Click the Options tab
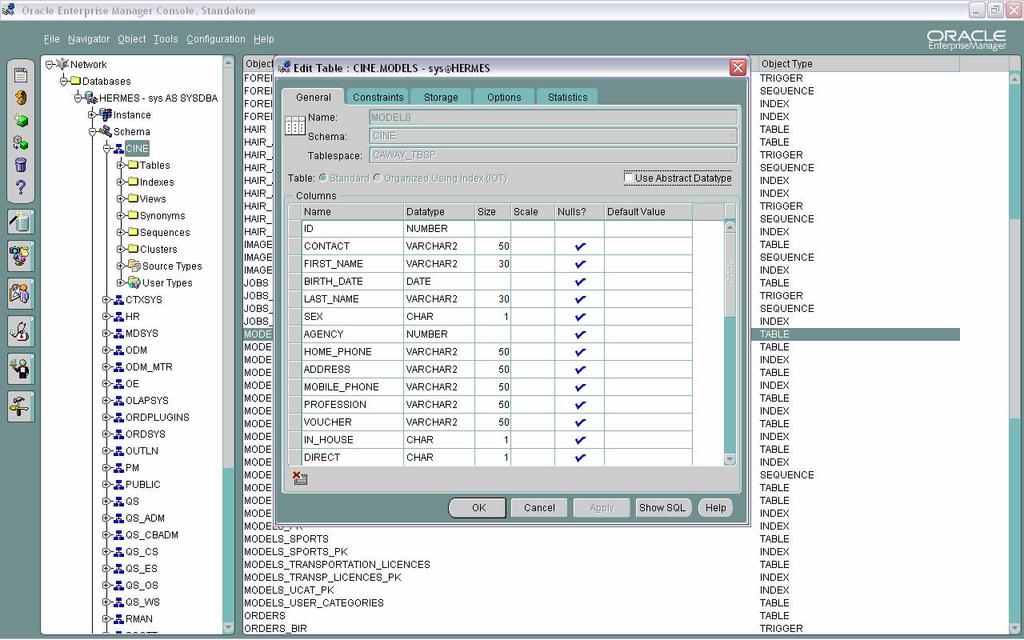 click(x=504, y=97)
